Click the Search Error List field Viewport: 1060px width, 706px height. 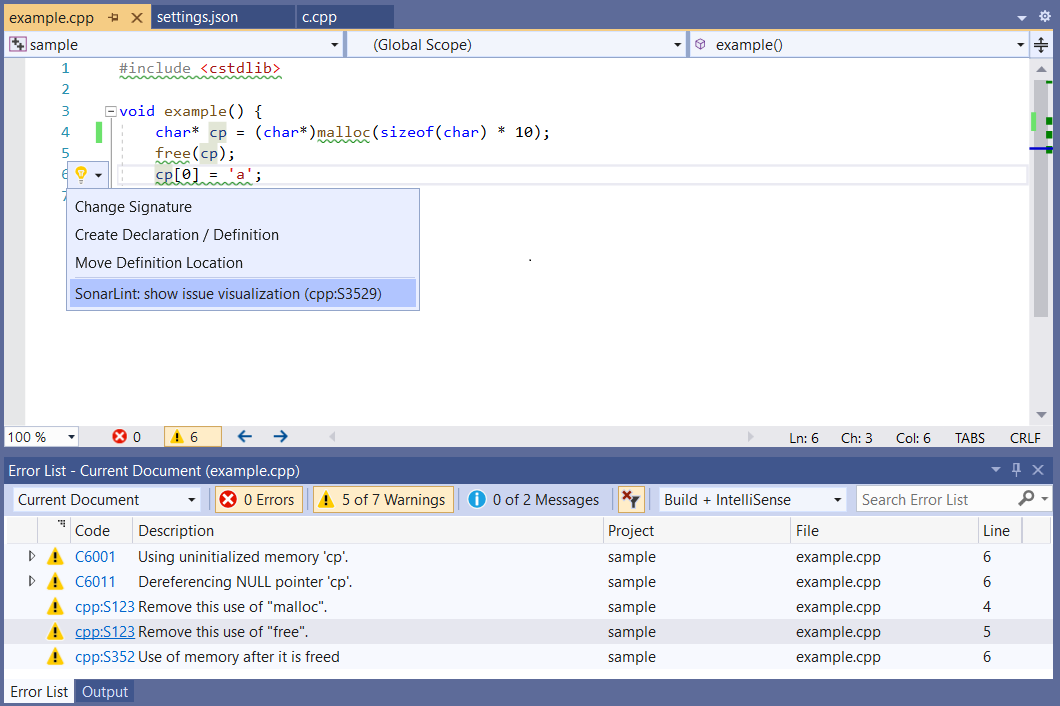point(936,500)
